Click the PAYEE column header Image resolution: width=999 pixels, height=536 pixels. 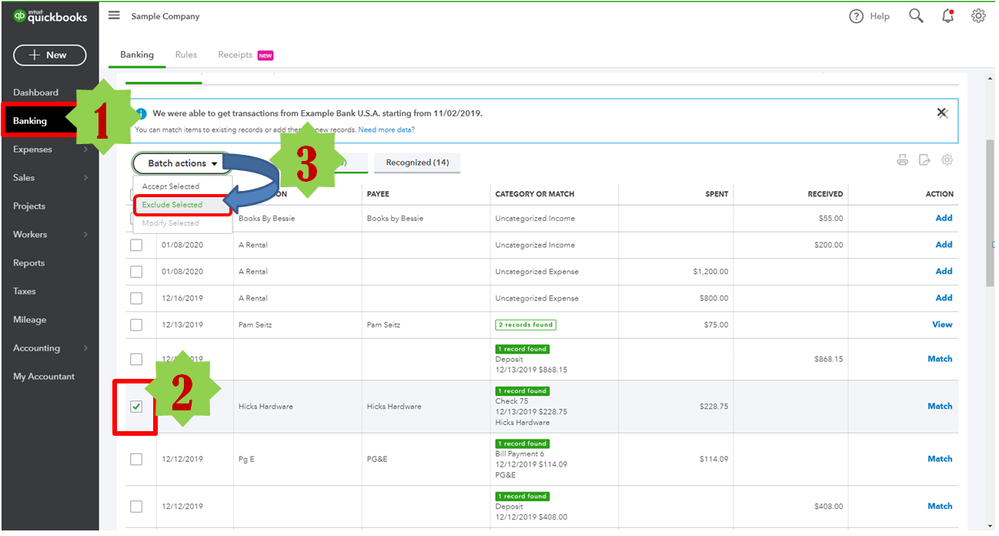click(x=378, y=194)
